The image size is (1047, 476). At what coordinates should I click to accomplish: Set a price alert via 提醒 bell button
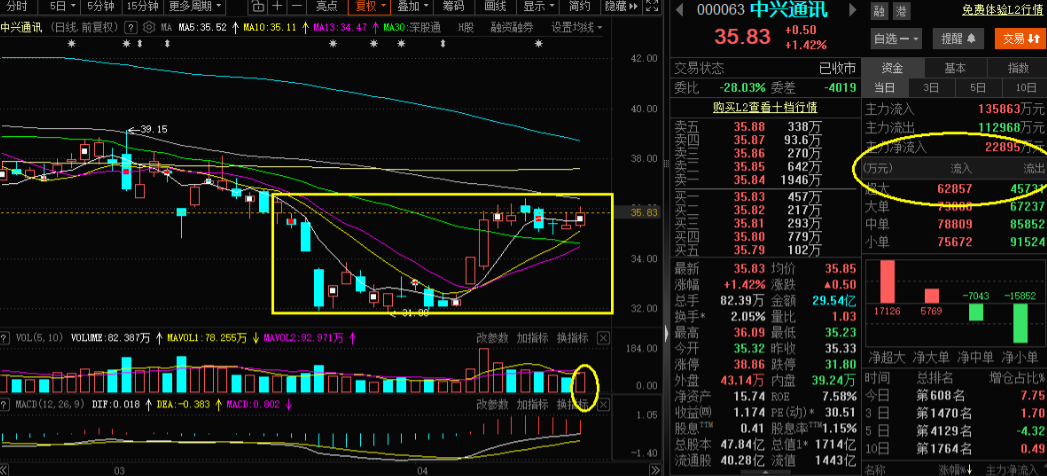[x=959, y=39]
